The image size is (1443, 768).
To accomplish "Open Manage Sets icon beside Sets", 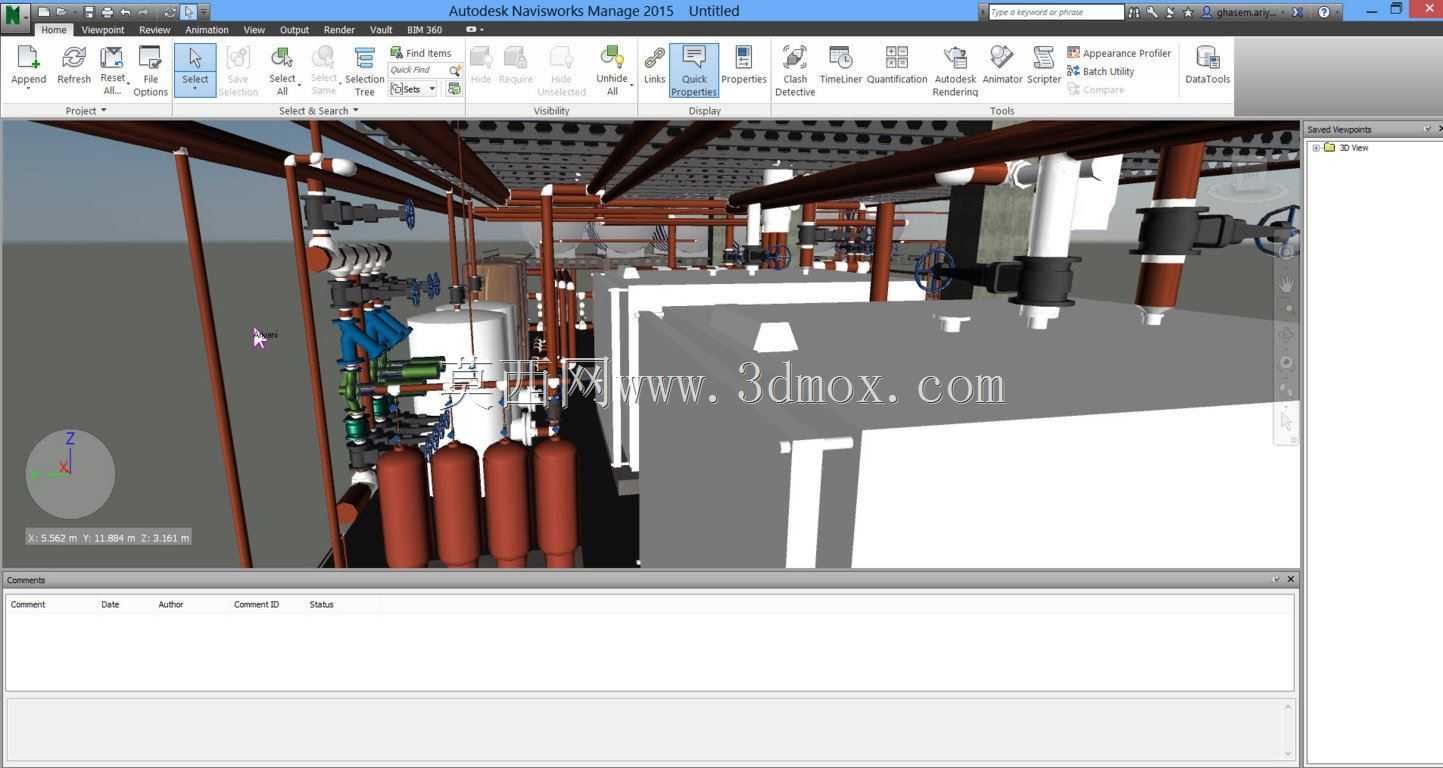I will [454, 89].
